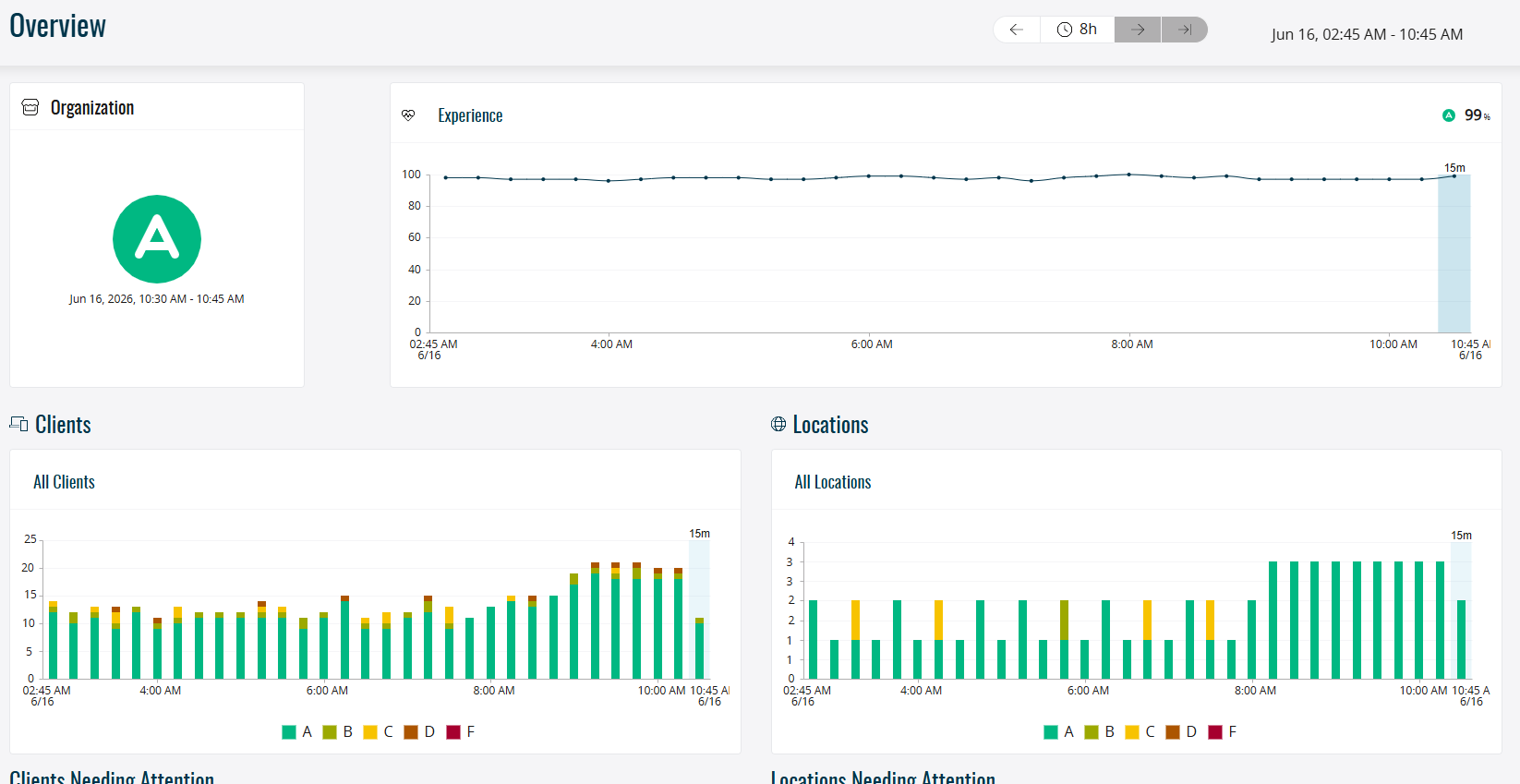This screenshot has width=1520, height=784.
Task: Click the date range Jun 16, 02:45 AM - 10:45 AM
Action: click(x=1367, y=34)
